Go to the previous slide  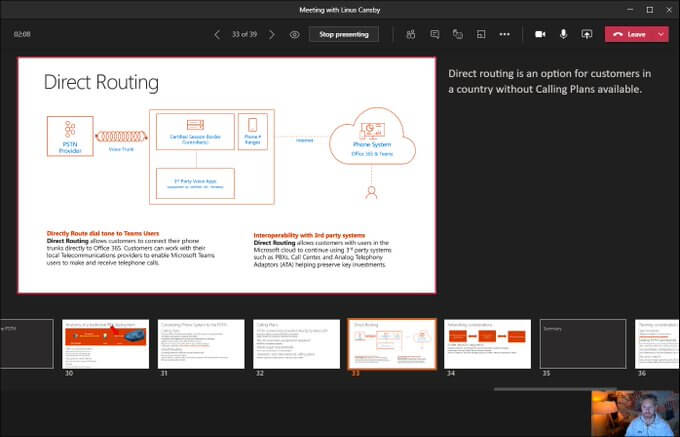(x=217, y=35)
